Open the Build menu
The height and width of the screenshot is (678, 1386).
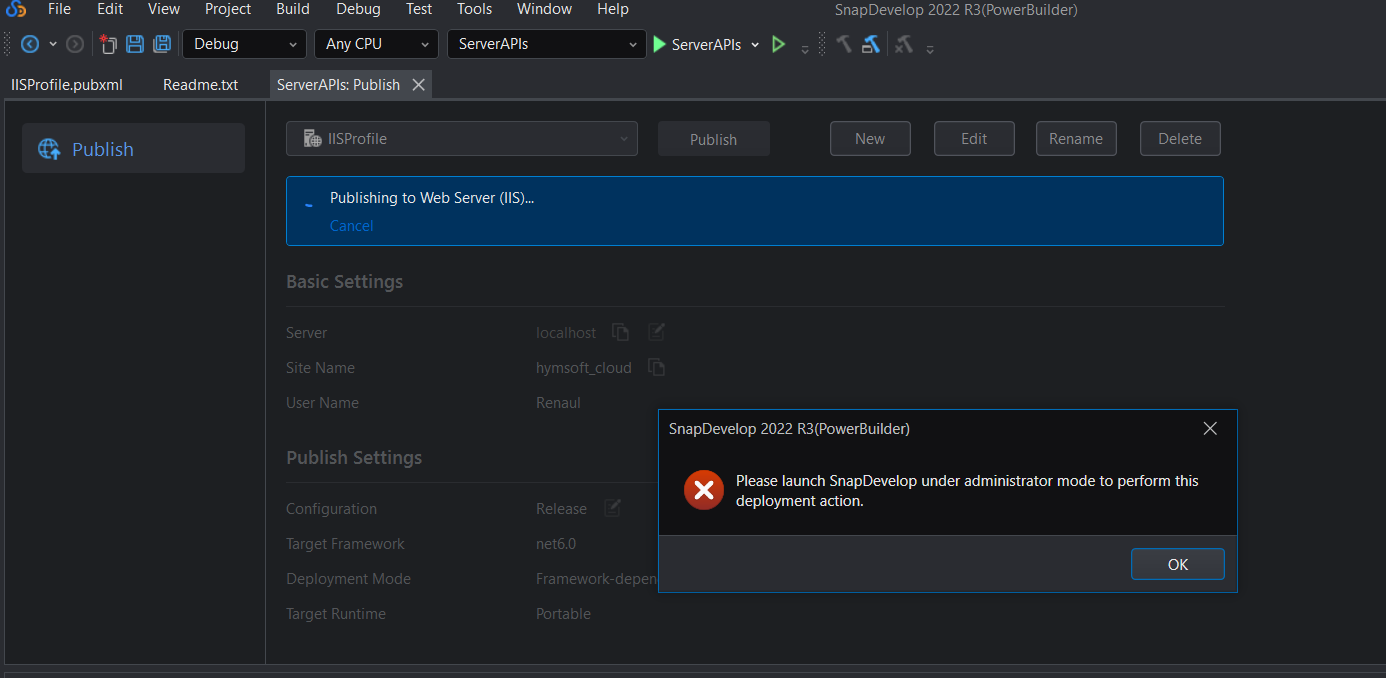click(294, 9)
